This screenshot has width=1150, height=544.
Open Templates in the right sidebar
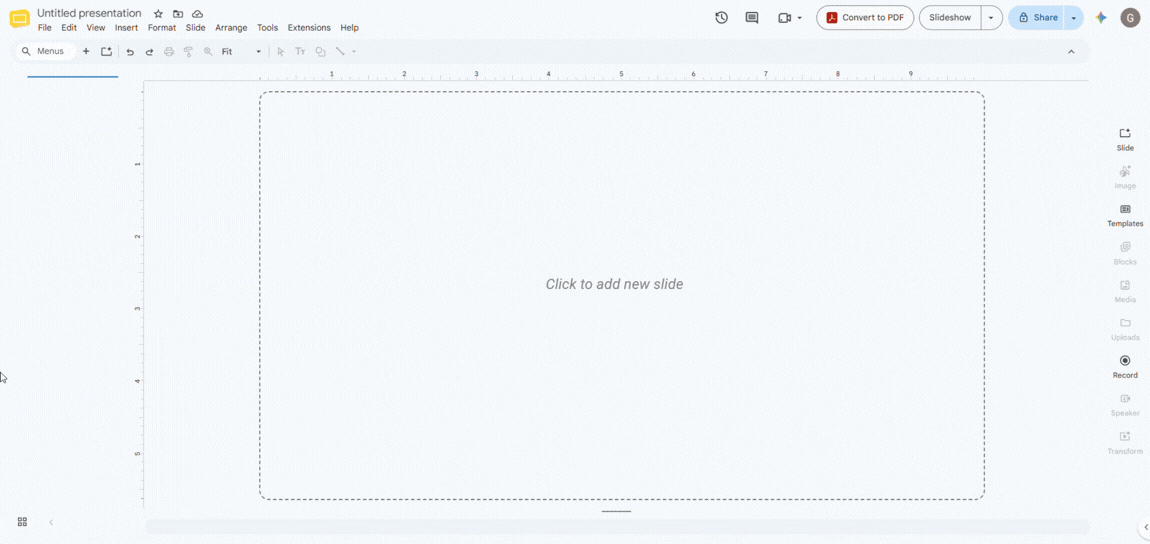pos(1125,216)
